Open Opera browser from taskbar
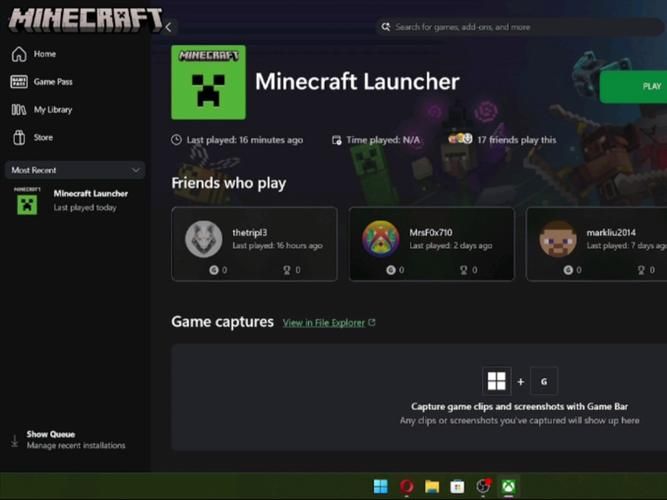The image size is (667, 500). tap(406, 486)
